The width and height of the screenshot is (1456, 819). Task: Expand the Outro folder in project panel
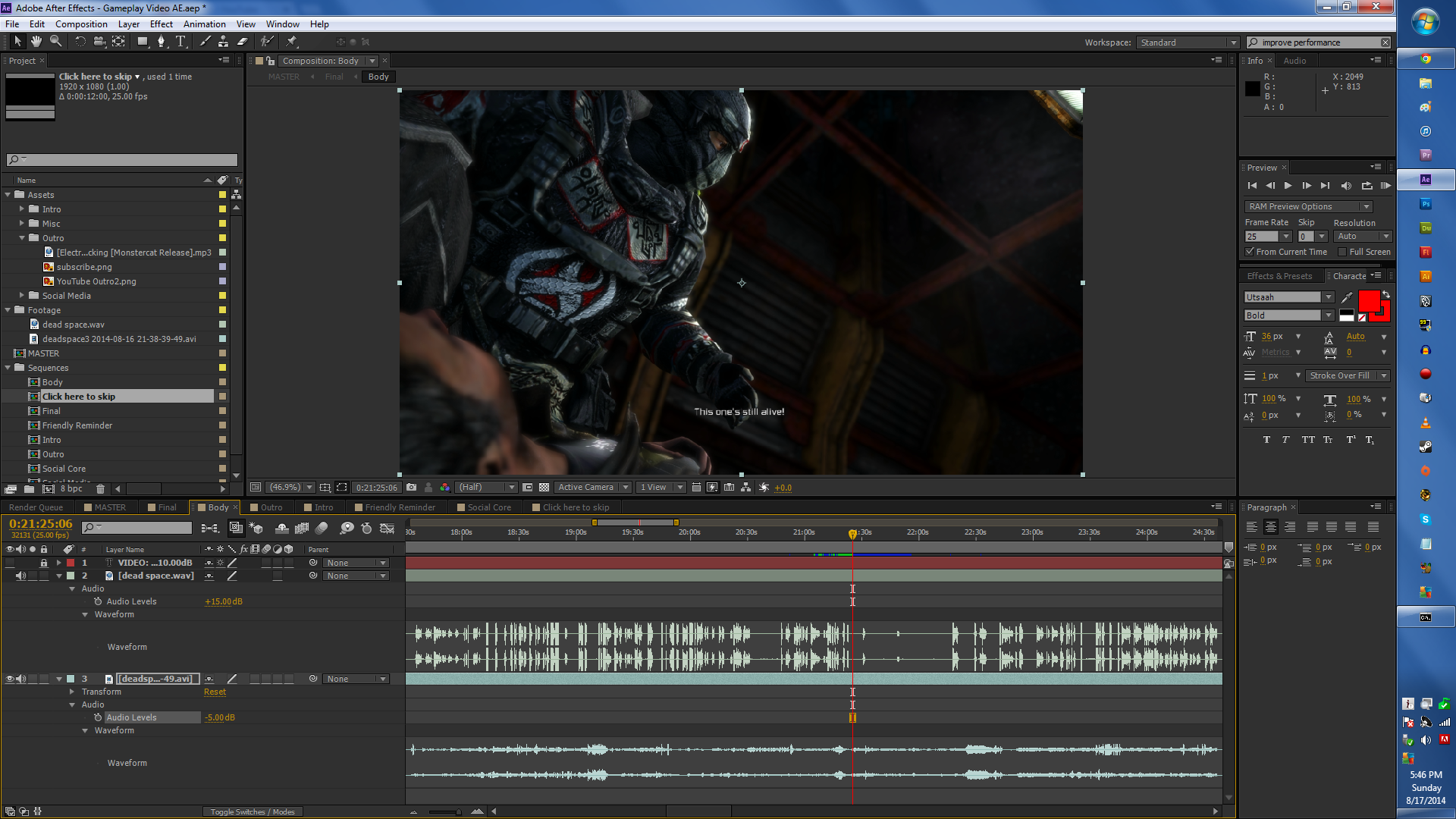[x=23, y=237]
